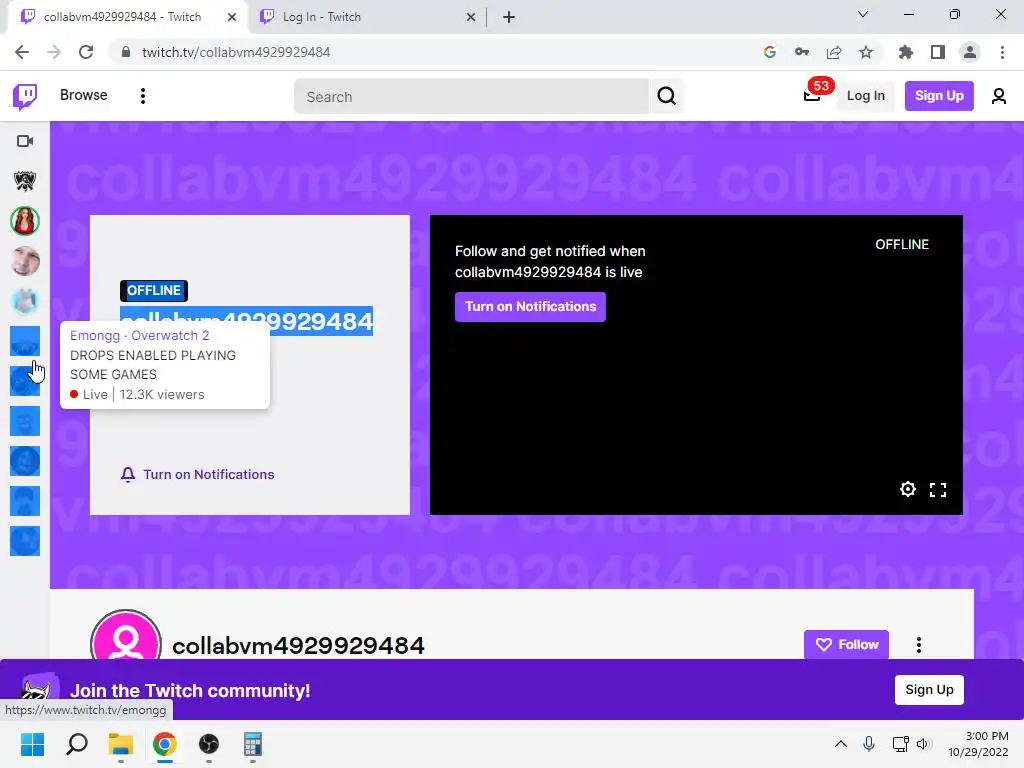Open the three-dot menu next to Browse
The image size is (1024, 768).
click(143, 96)
